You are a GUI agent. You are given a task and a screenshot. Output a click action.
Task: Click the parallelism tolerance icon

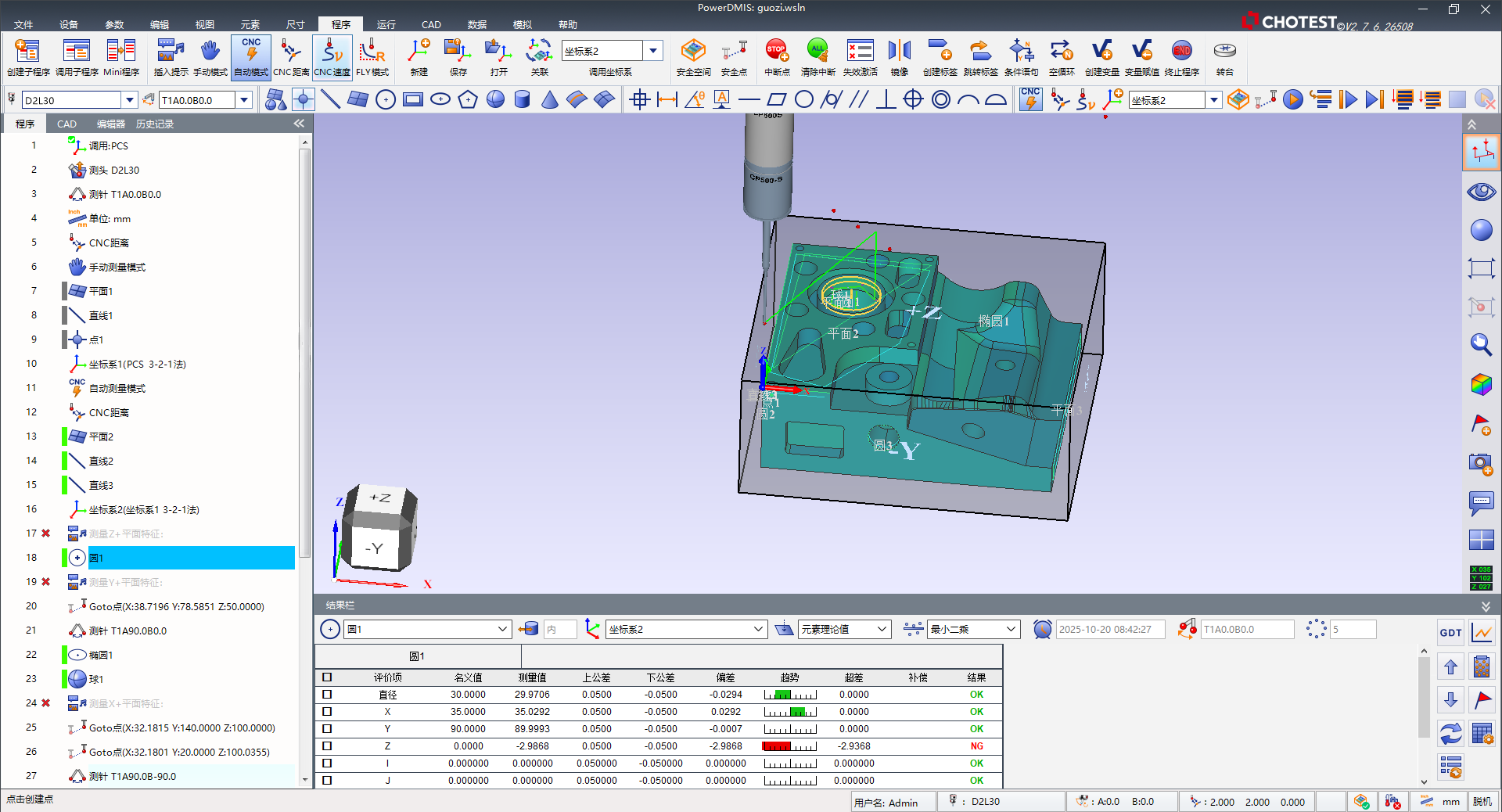point(858,99)
